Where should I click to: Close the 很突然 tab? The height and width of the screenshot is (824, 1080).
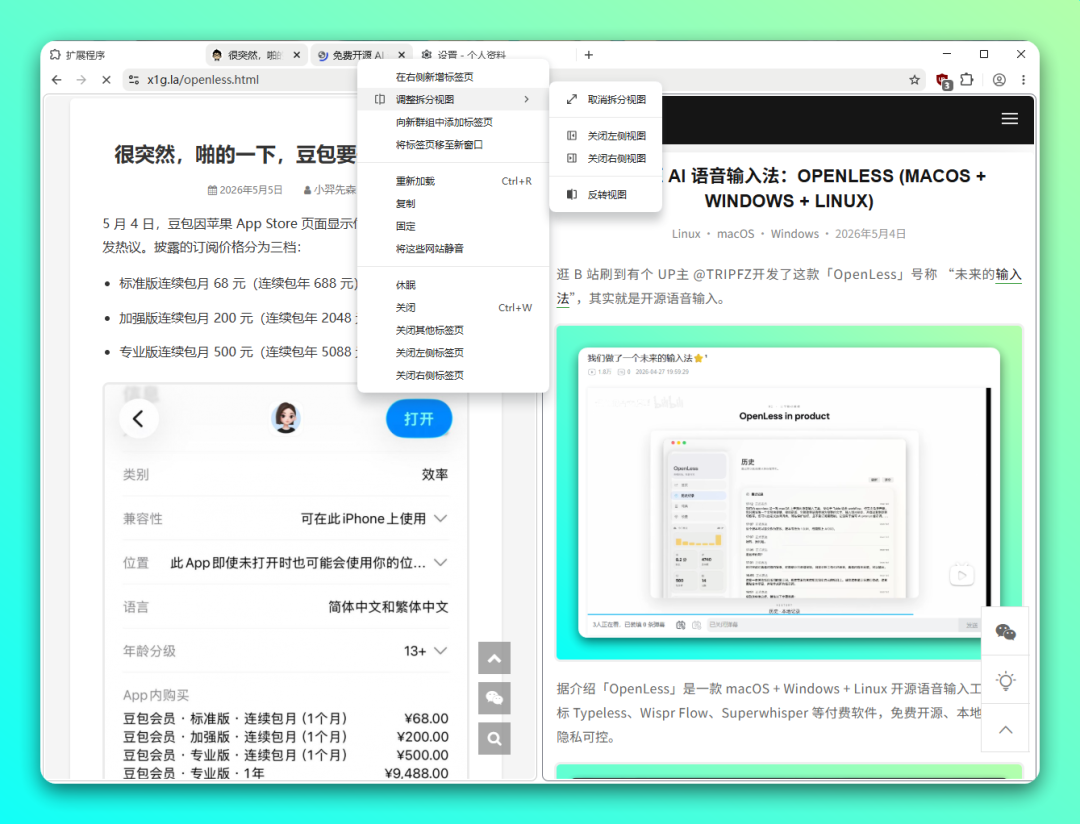[x=297, y=55]
